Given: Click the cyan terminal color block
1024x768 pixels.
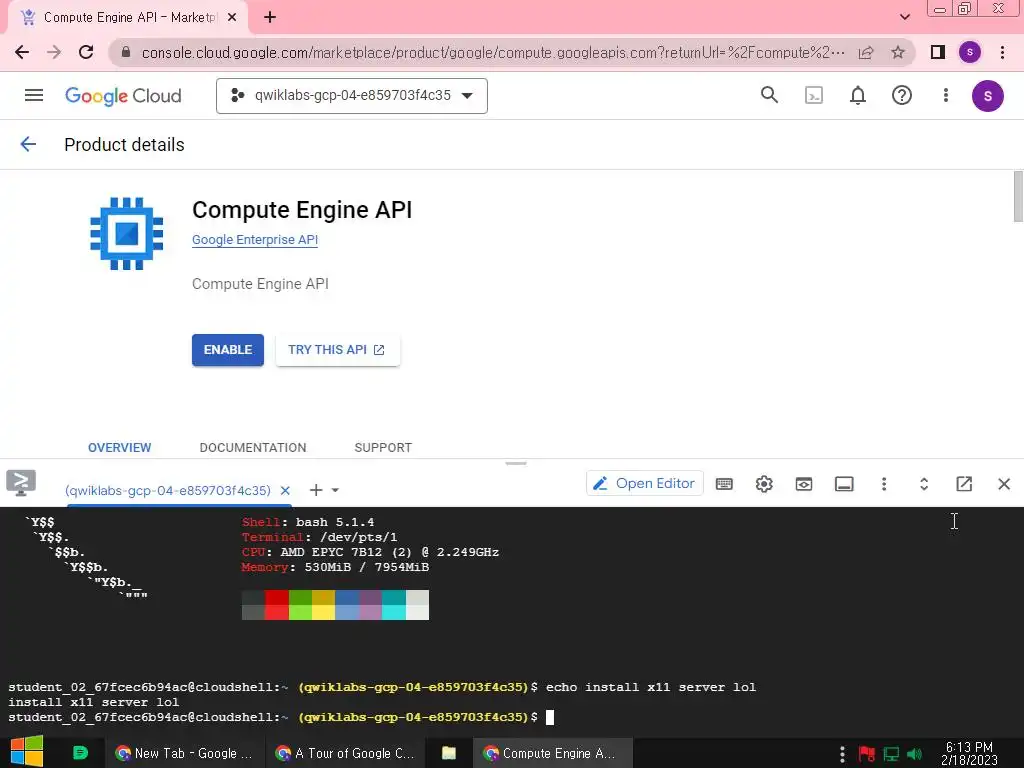Looking at the screenshot, I should click(x=394, y=605).
